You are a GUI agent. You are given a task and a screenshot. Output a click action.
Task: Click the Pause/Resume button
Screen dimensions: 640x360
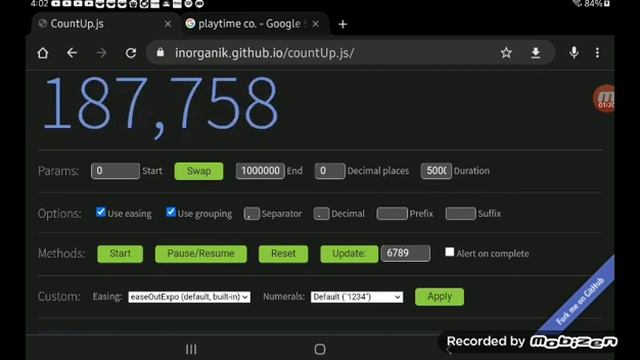click(x=201, y=253)
